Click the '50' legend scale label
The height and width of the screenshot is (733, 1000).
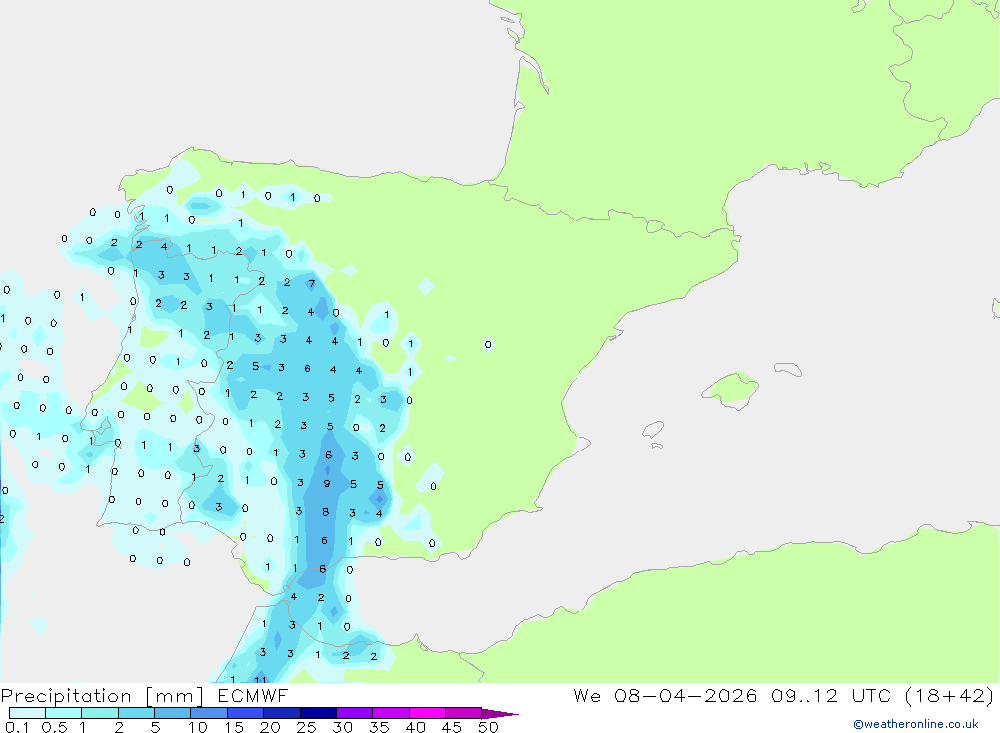click(489, 727)
